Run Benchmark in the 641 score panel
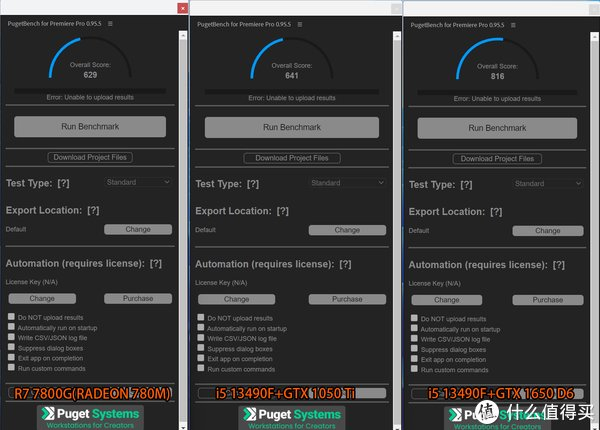Image resolution: width=600 pixels, height=430 pixels. tap(292, 127)
